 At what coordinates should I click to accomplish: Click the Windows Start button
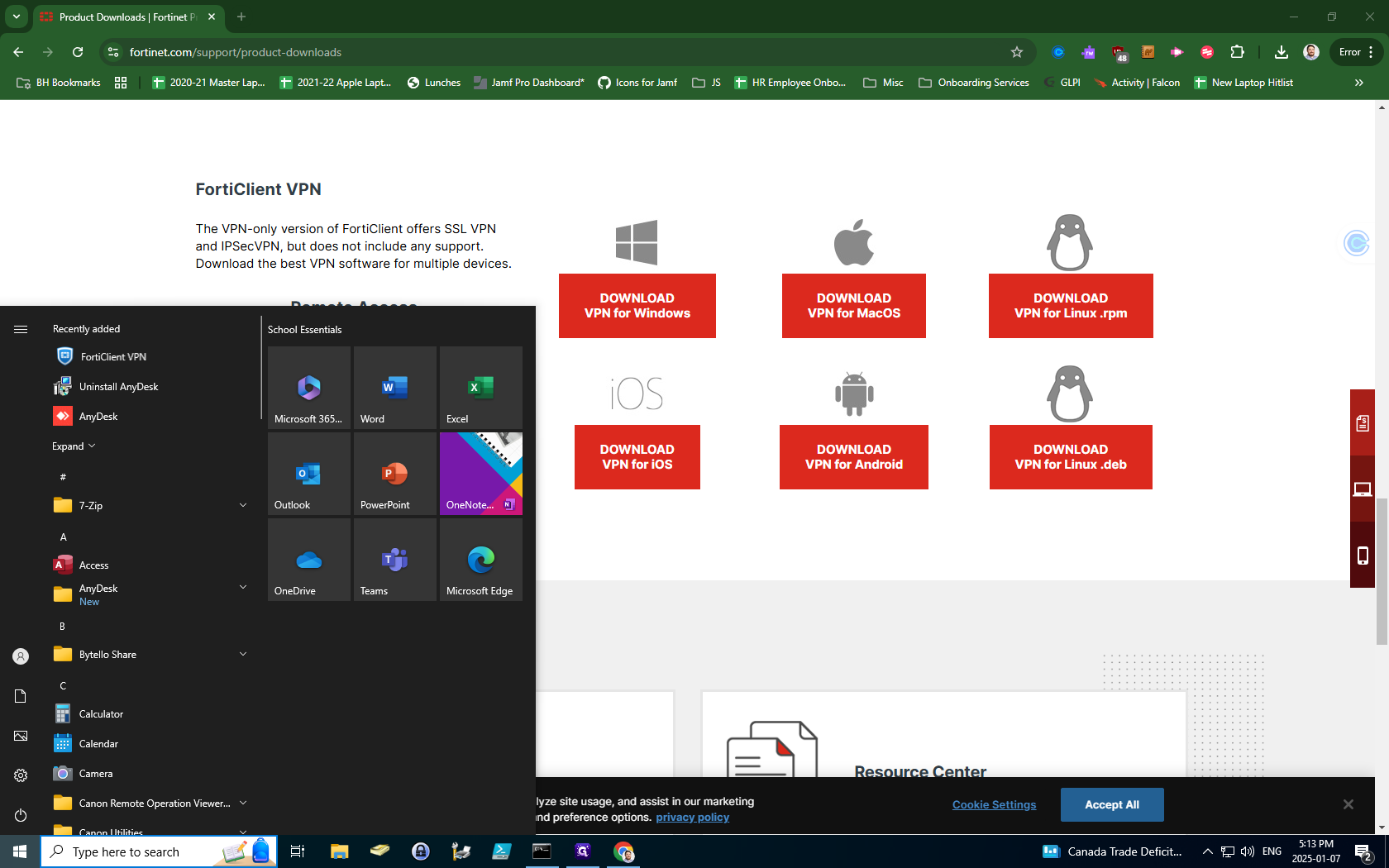pyautogui.click(x=20, y=851)
